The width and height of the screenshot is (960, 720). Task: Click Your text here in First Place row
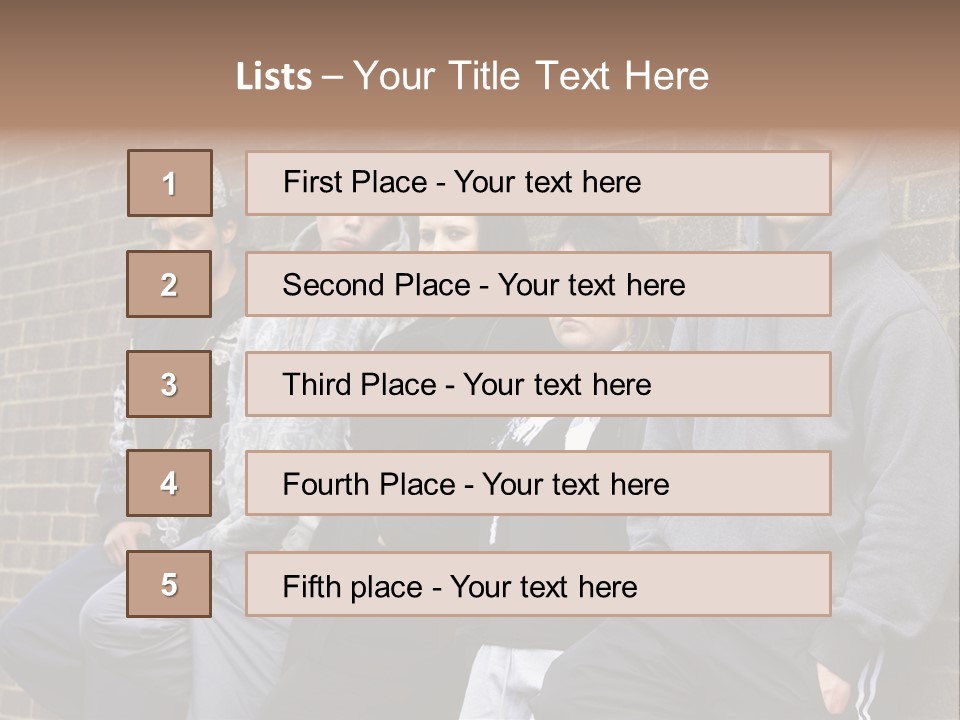(x=547, y=182)
